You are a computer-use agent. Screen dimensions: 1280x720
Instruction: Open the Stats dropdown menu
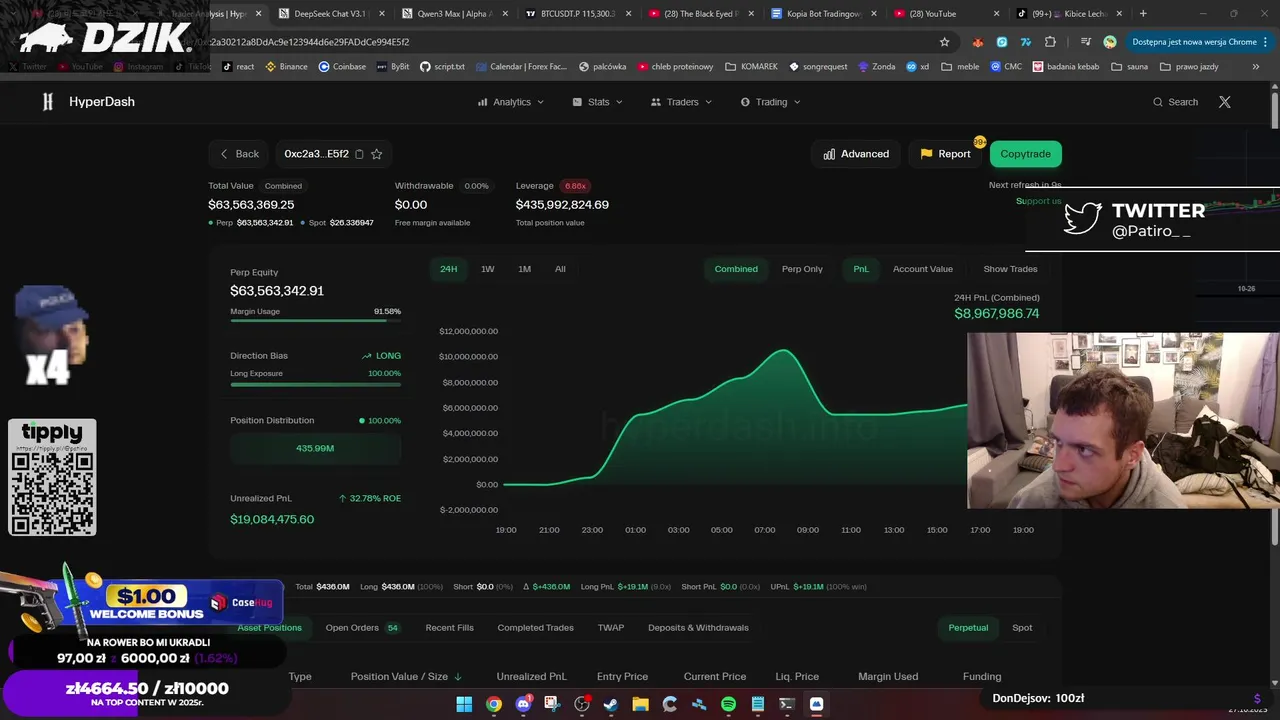point(598,102)
